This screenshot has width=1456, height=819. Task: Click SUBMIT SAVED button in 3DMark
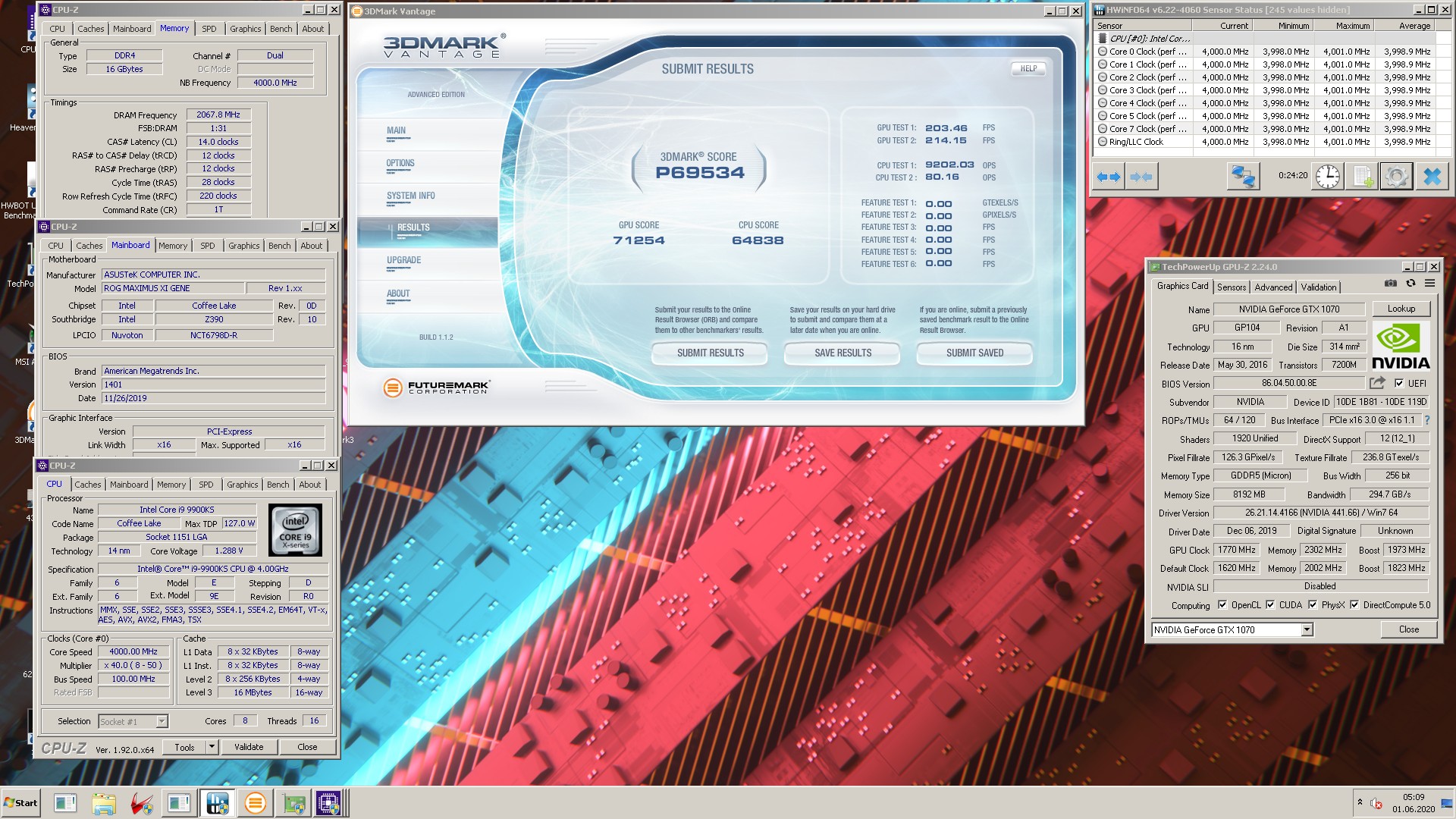click(x=974, y=353)
